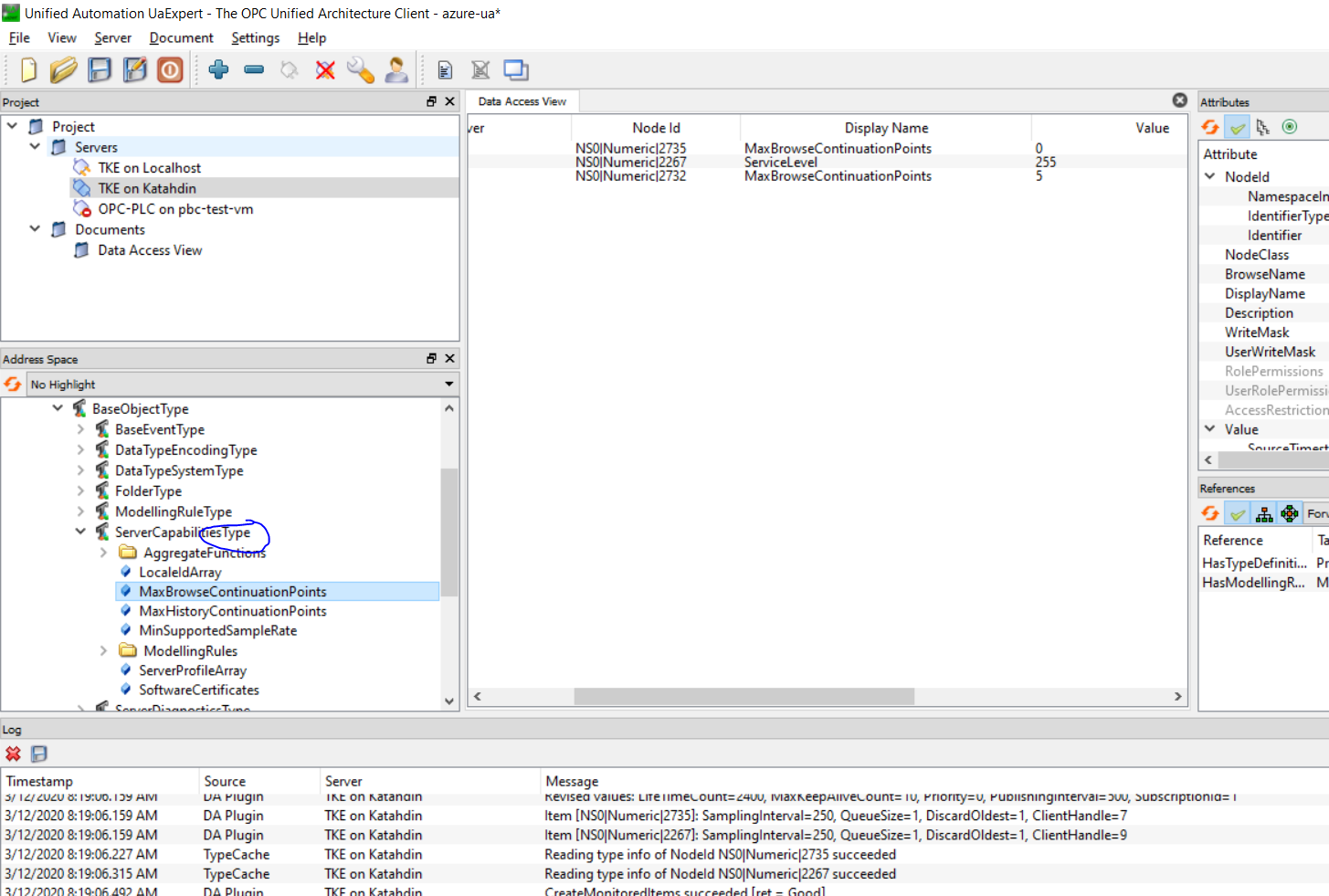Toggle the hierarchical references view icon
Viewport: 1329px width, 896px height.
(1264, 513)
